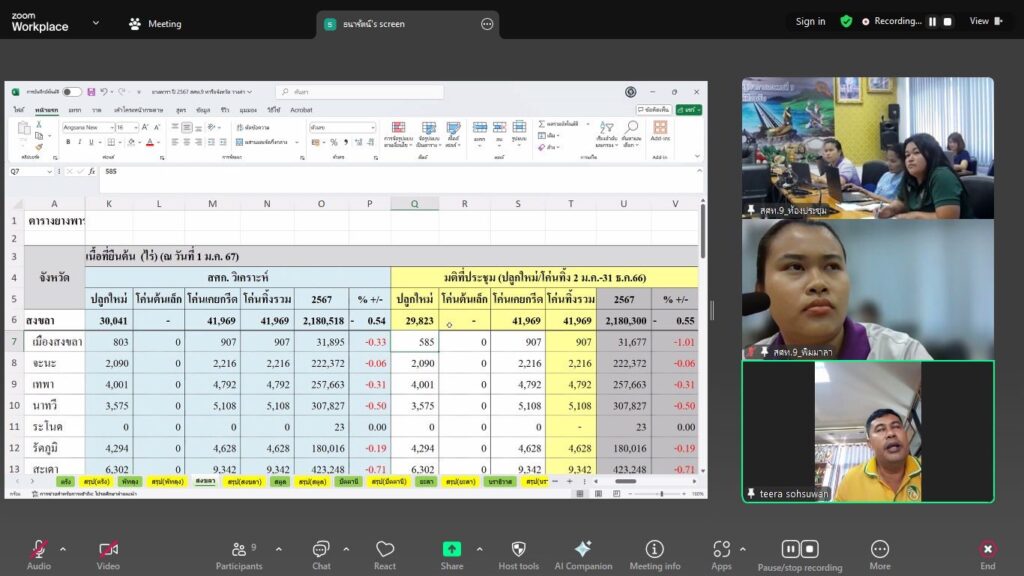Switch to the Acrobat ribbon tab
The width and height of the screenshot is (1024, 576).
tap(301, 110)
